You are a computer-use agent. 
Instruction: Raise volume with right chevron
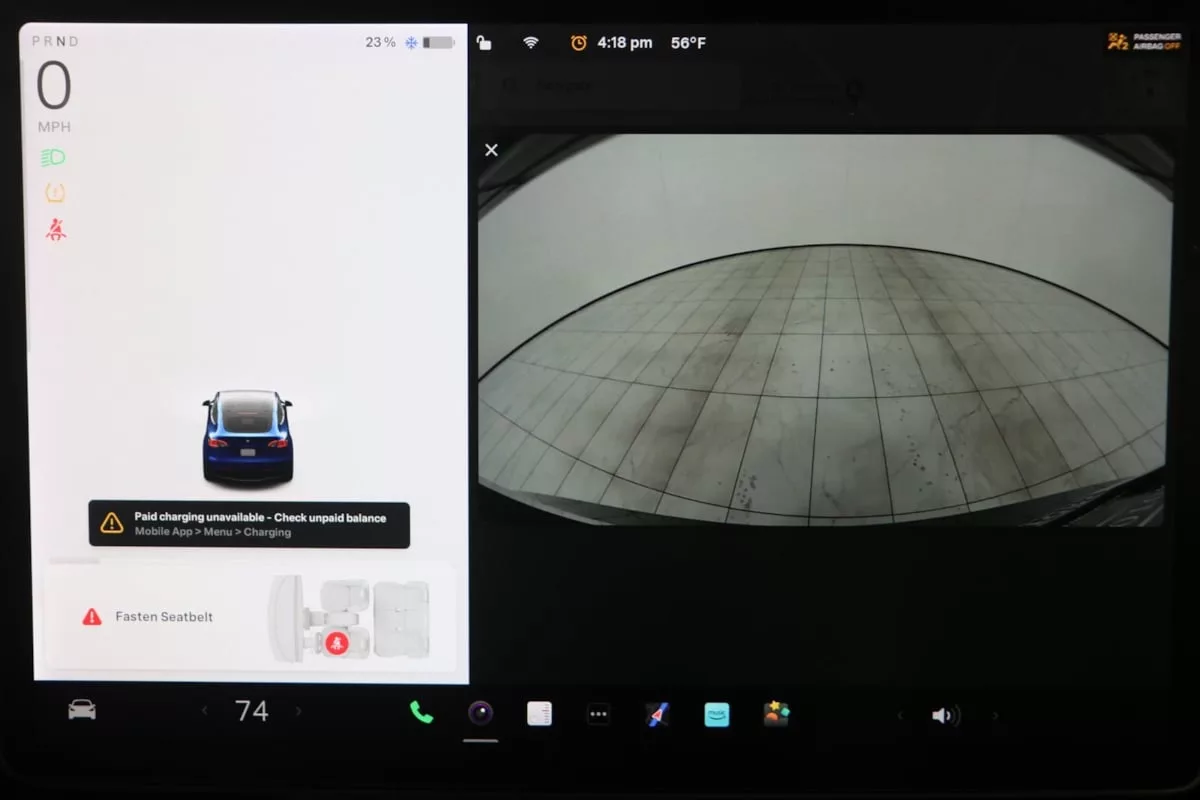995,715
